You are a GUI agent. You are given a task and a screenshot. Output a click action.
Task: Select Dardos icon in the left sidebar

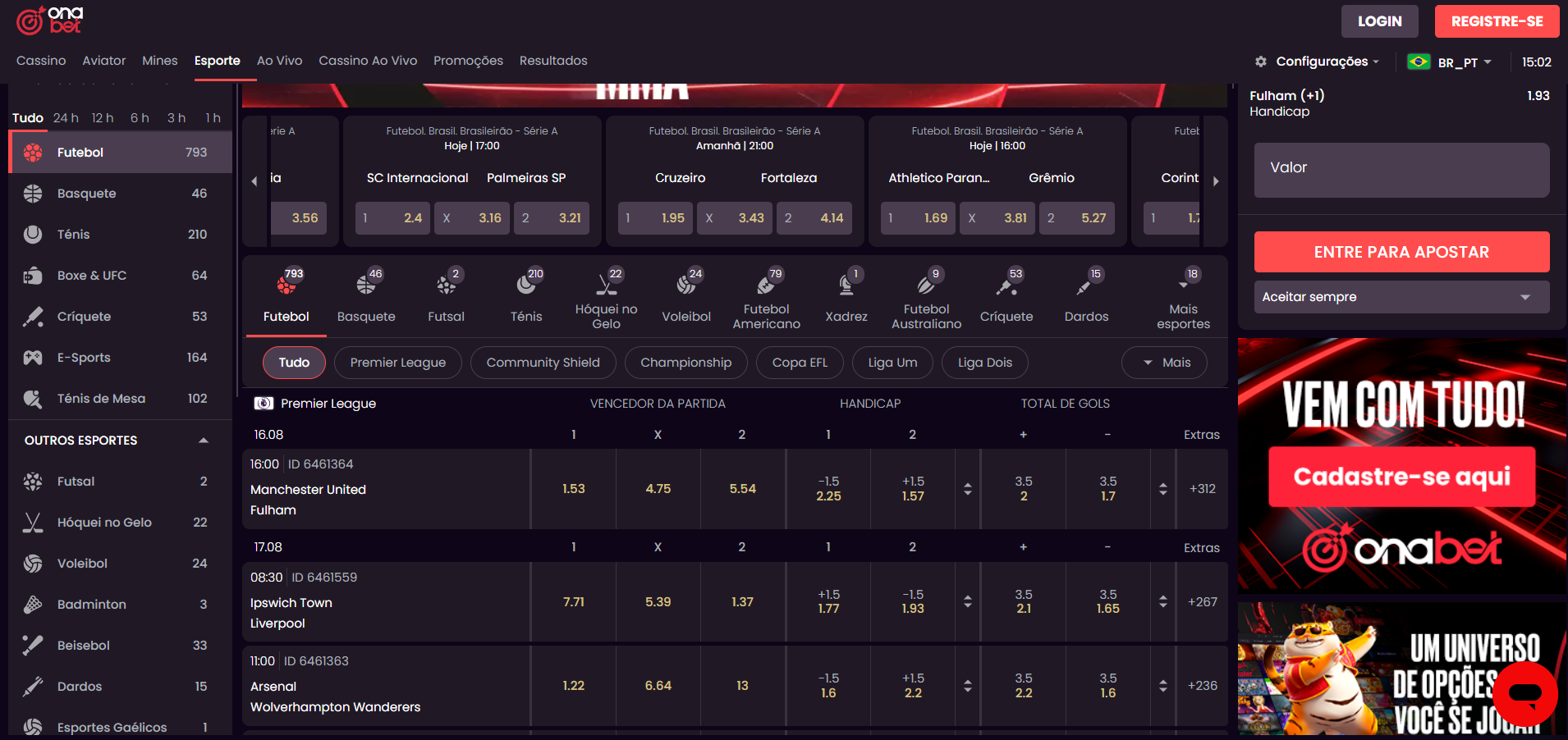click(33, 687)
